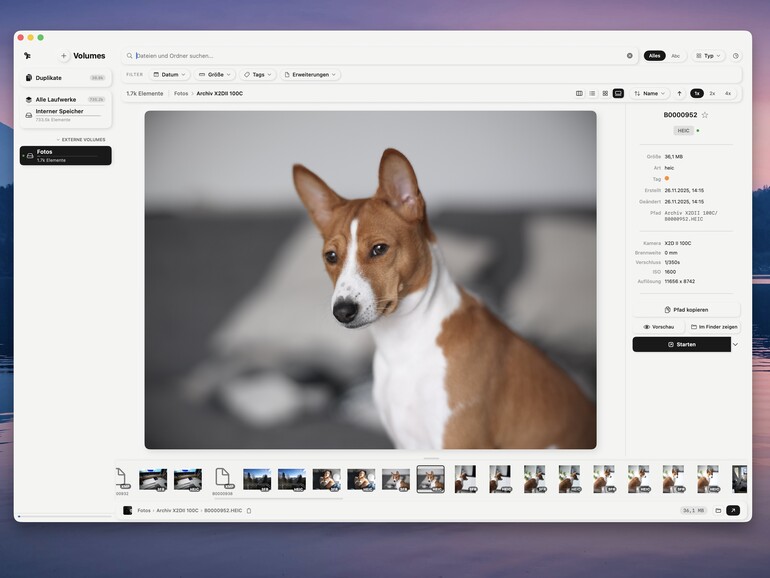The image size is (770, 578).
Task: Set thumbnail scale to 1x
Action: [697, 93]
